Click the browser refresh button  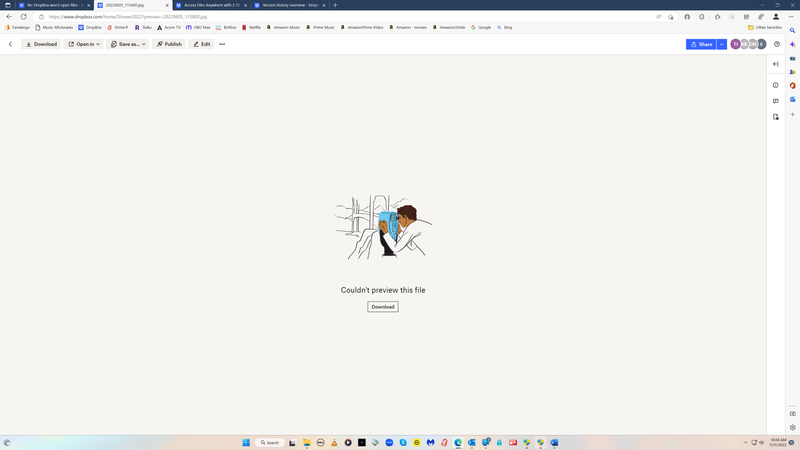(23, 17)
